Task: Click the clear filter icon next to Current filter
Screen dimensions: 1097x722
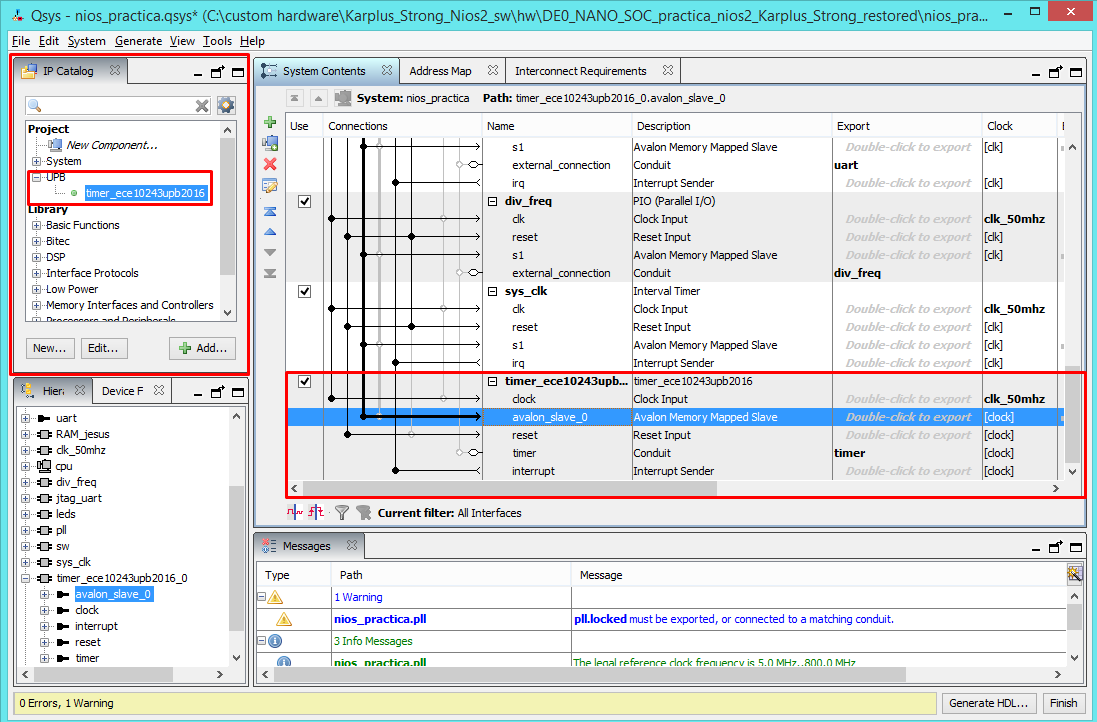Action: (363, 513)
